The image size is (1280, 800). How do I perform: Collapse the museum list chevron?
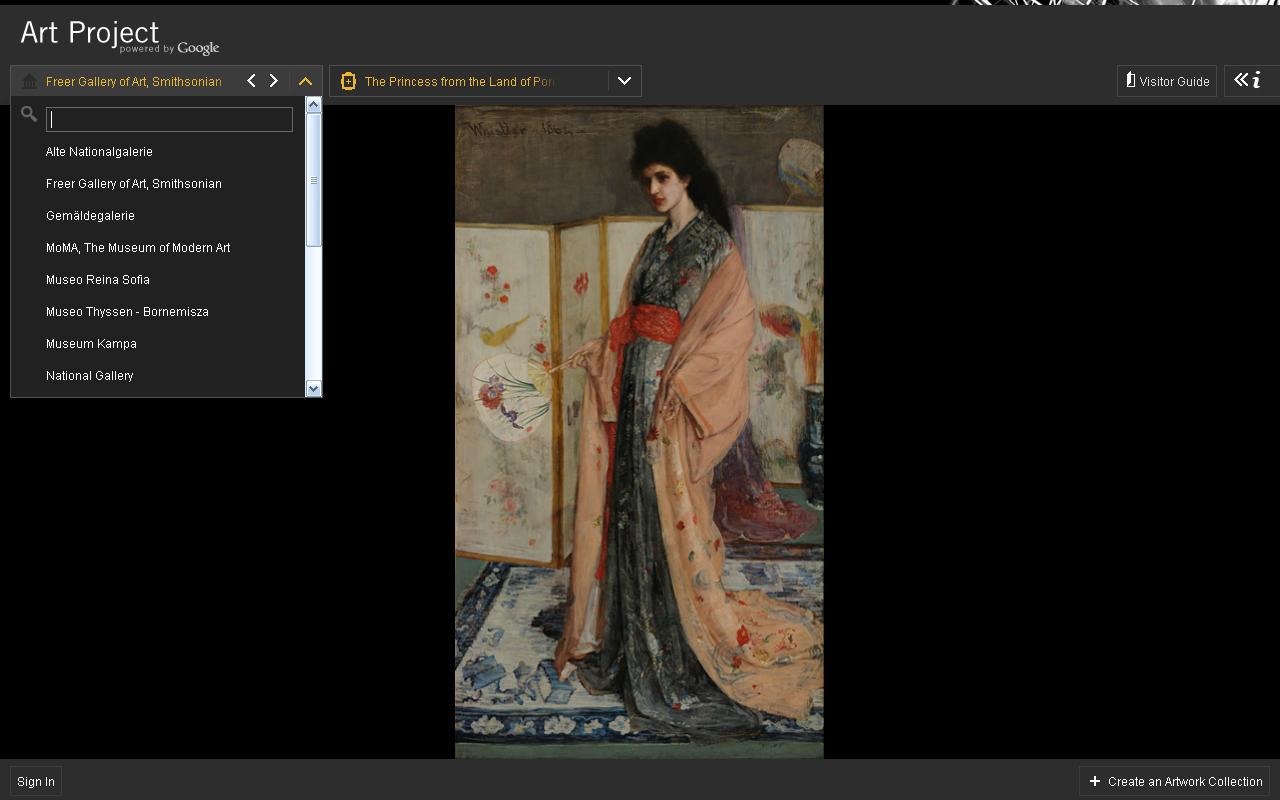coord(306,81)
